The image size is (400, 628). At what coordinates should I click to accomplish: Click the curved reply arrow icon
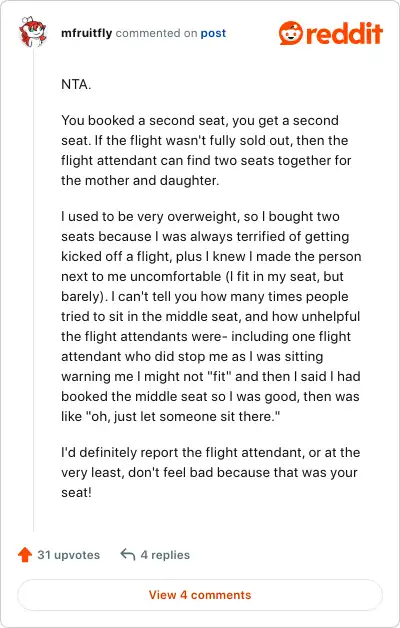click(x=128, y=555)
